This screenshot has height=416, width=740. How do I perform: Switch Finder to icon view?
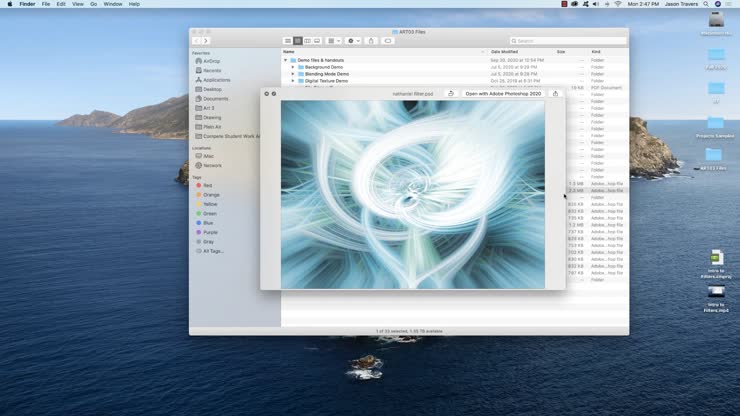pyautogui.click(x=288, y=41)
